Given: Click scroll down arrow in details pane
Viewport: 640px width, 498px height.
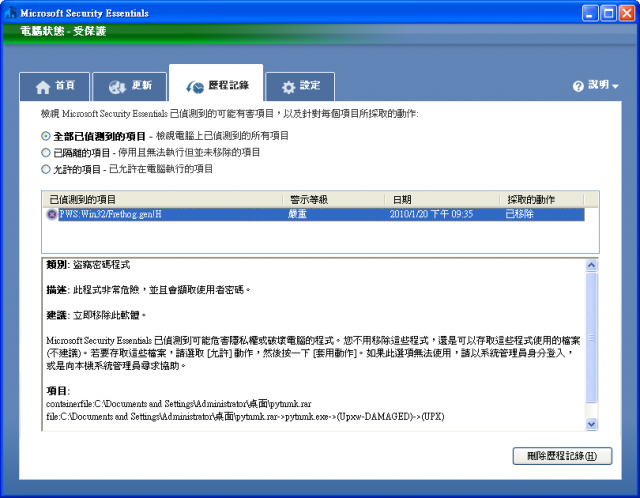Looking at the screenshot, I should coord(591,424).
